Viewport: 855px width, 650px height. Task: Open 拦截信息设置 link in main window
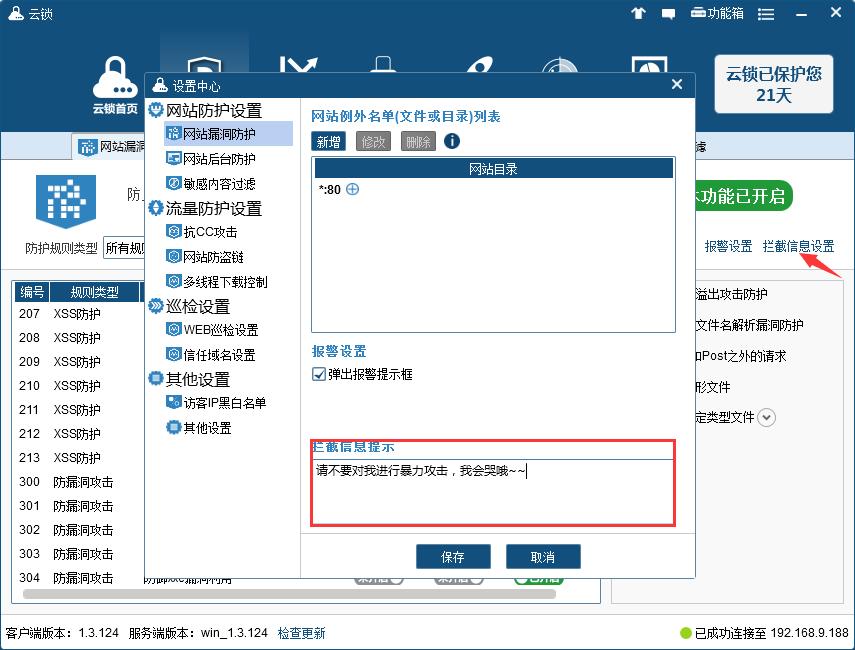pos(798,246)
